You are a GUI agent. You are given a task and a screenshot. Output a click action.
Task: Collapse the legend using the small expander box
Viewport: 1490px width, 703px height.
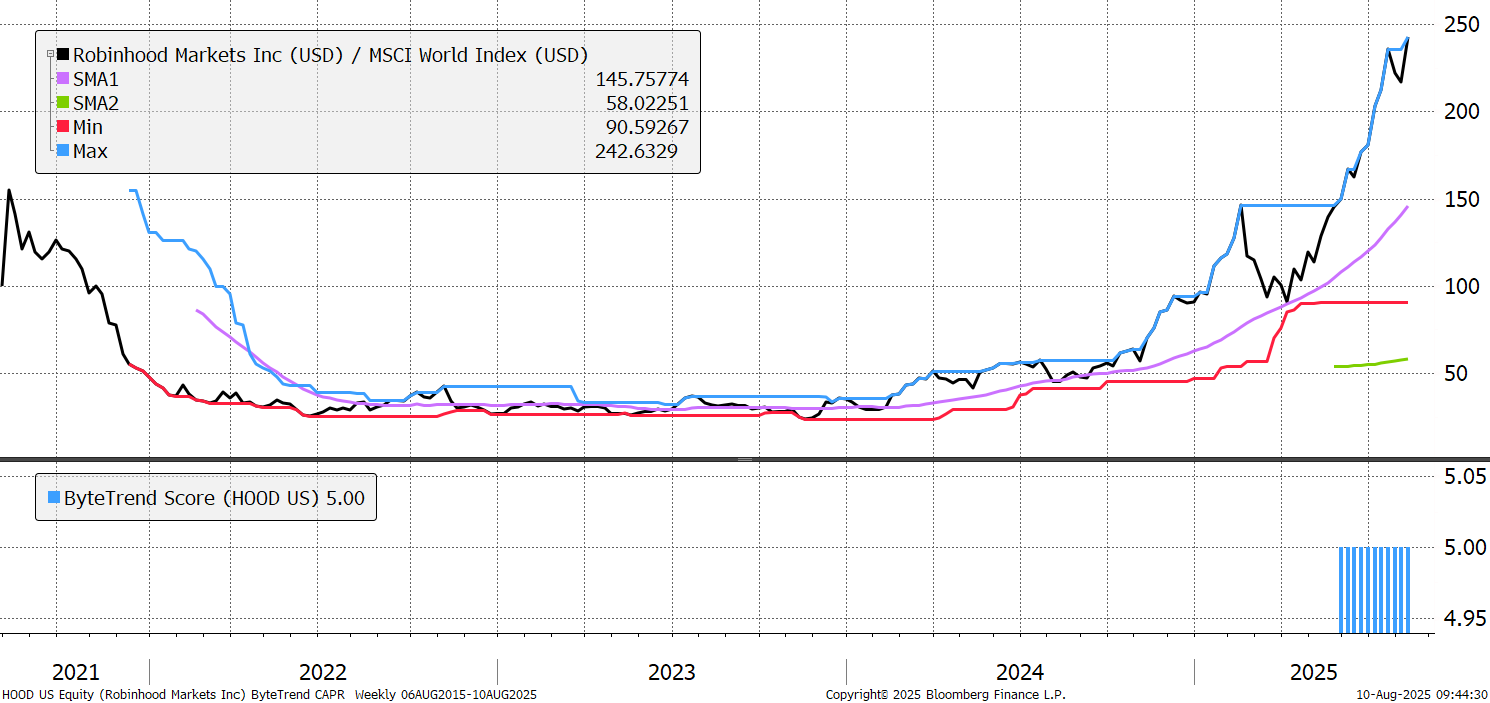point(50,54)
